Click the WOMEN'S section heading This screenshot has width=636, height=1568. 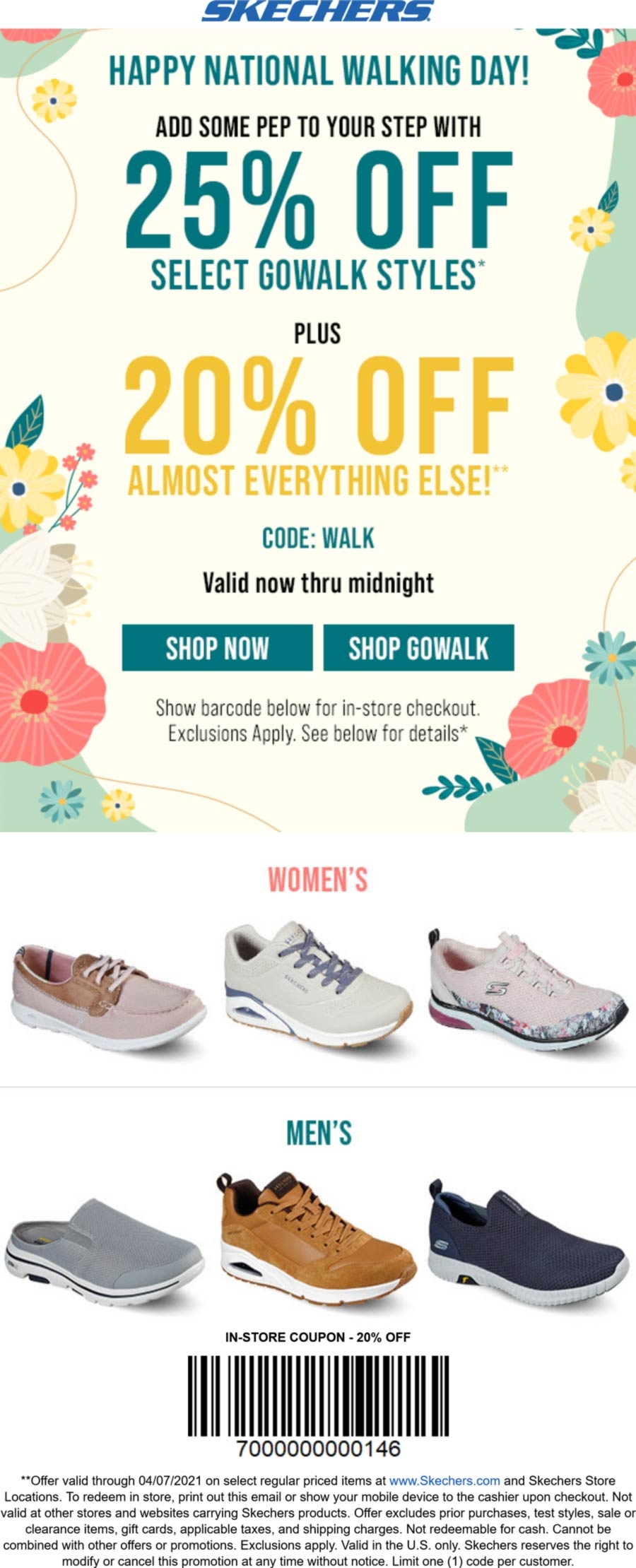pyautogui.click(x=318, y=880)
